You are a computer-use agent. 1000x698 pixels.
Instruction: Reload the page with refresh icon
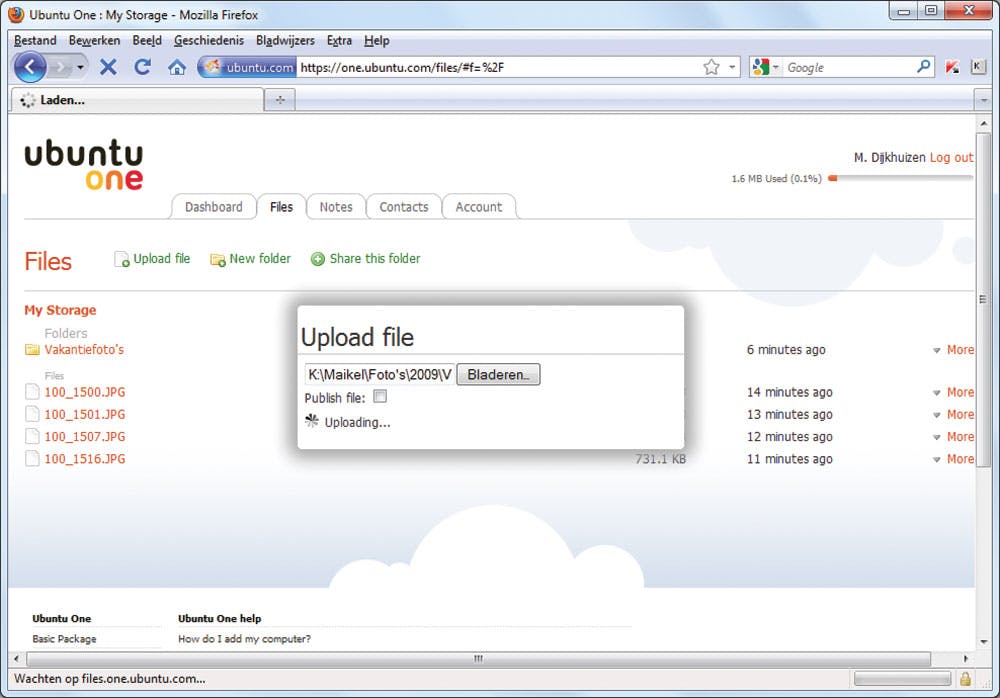pos(143,67)
